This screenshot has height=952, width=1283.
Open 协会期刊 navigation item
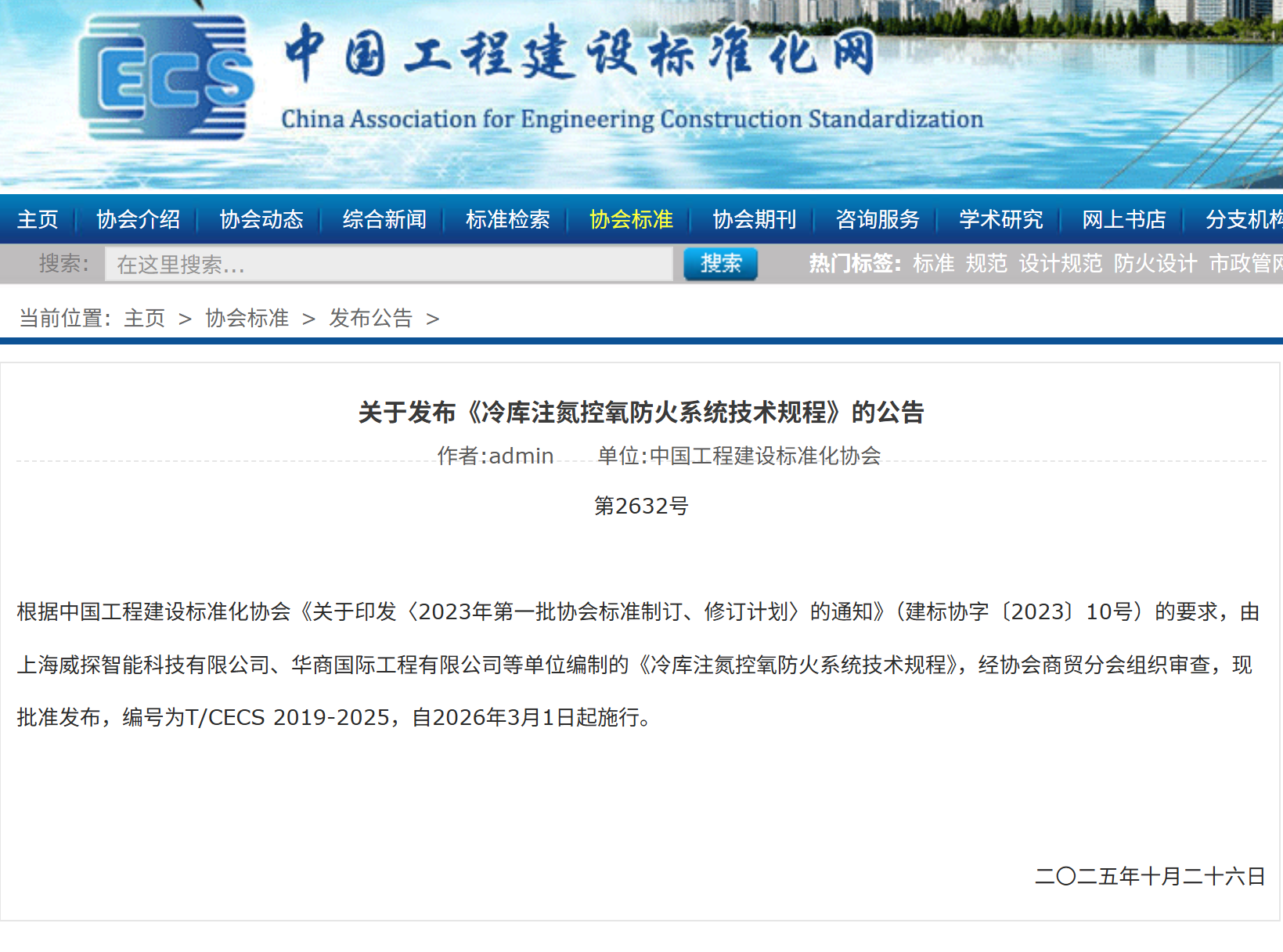coord(754,220)
